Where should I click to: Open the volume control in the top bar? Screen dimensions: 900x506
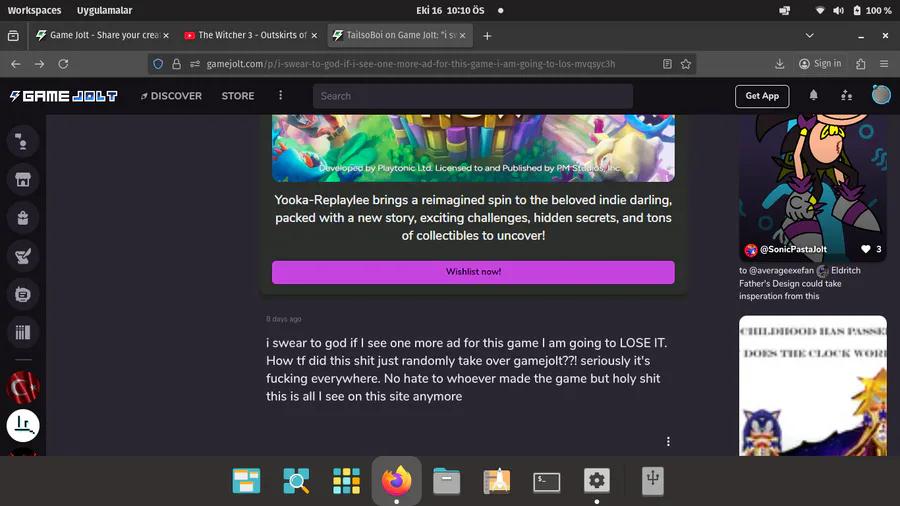coord(838,10)
